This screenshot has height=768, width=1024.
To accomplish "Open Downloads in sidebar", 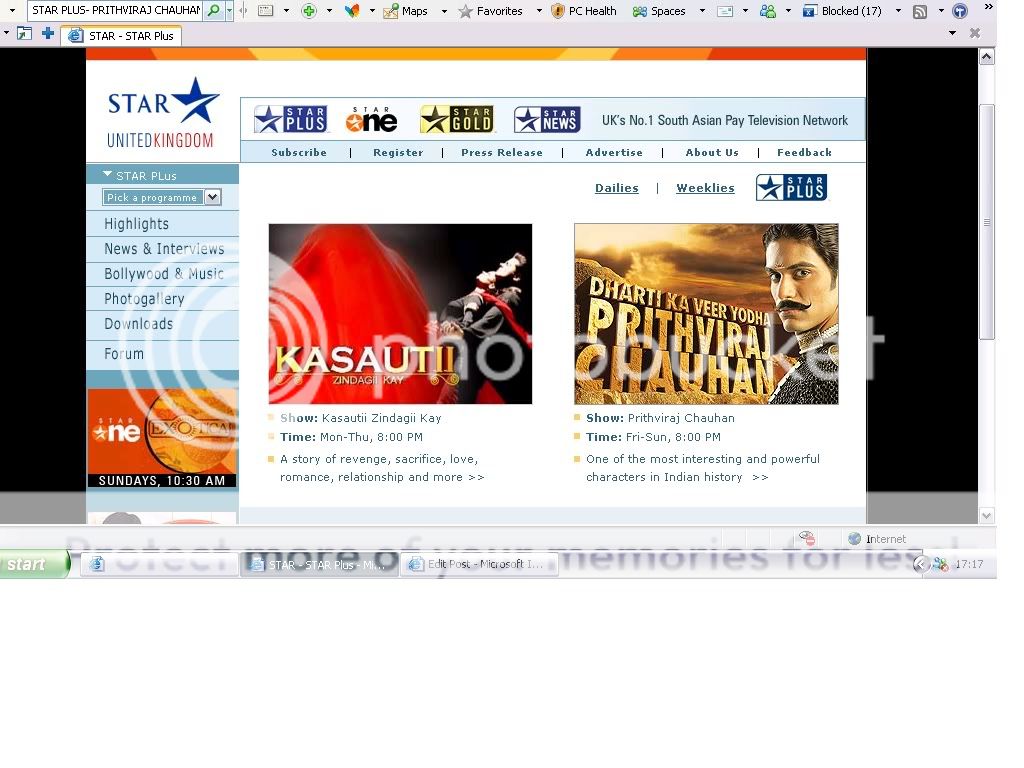I will [138, 324].
